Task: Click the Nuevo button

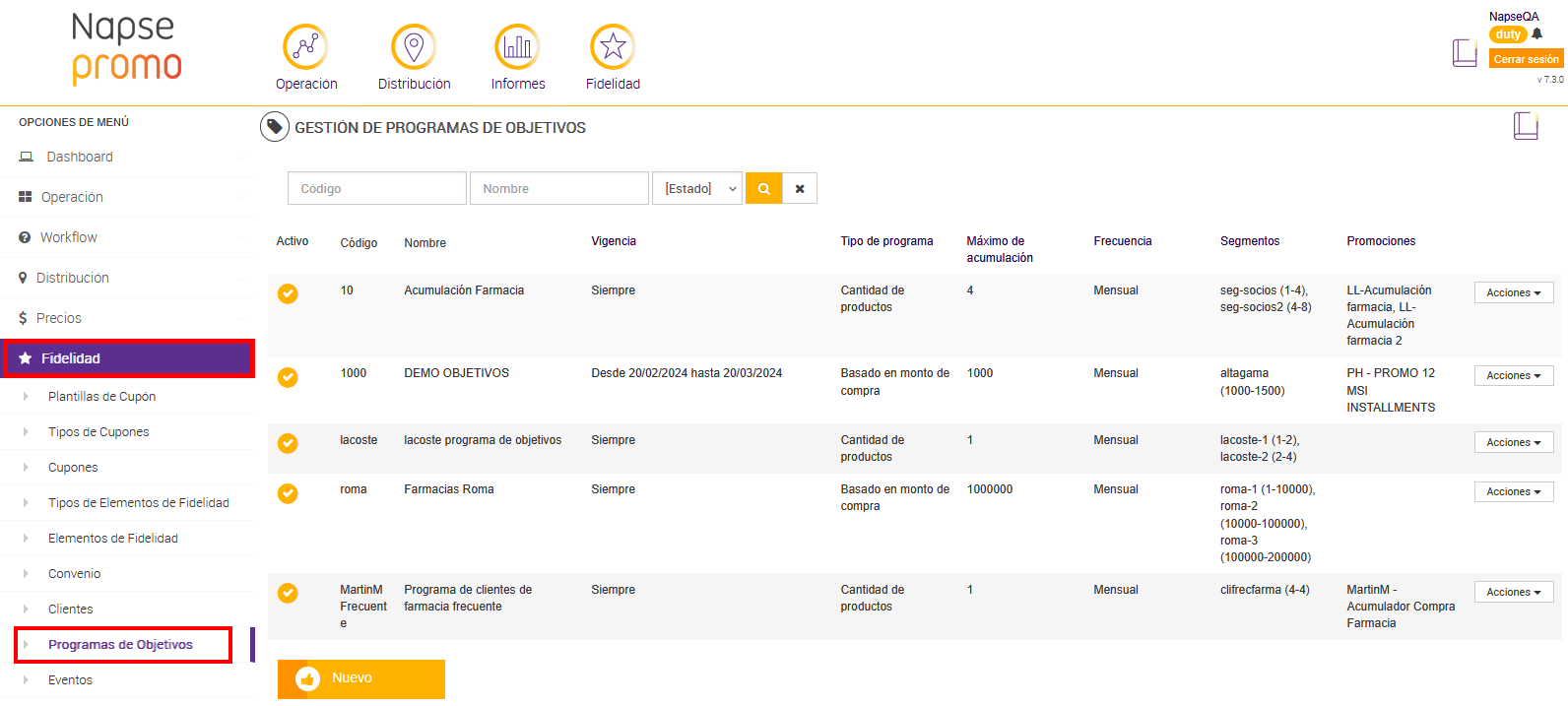Action: (360, 678)
